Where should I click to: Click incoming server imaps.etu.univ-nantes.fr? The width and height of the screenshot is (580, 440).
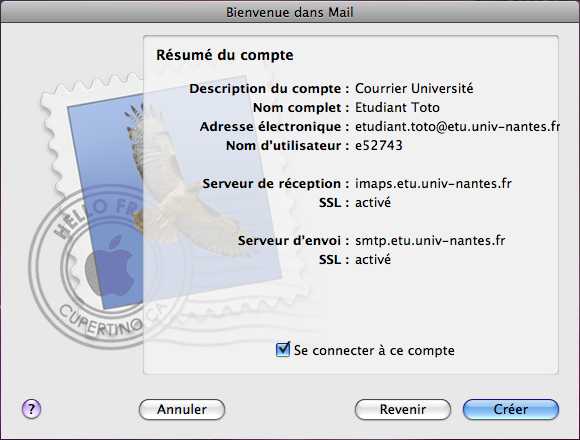433,184
